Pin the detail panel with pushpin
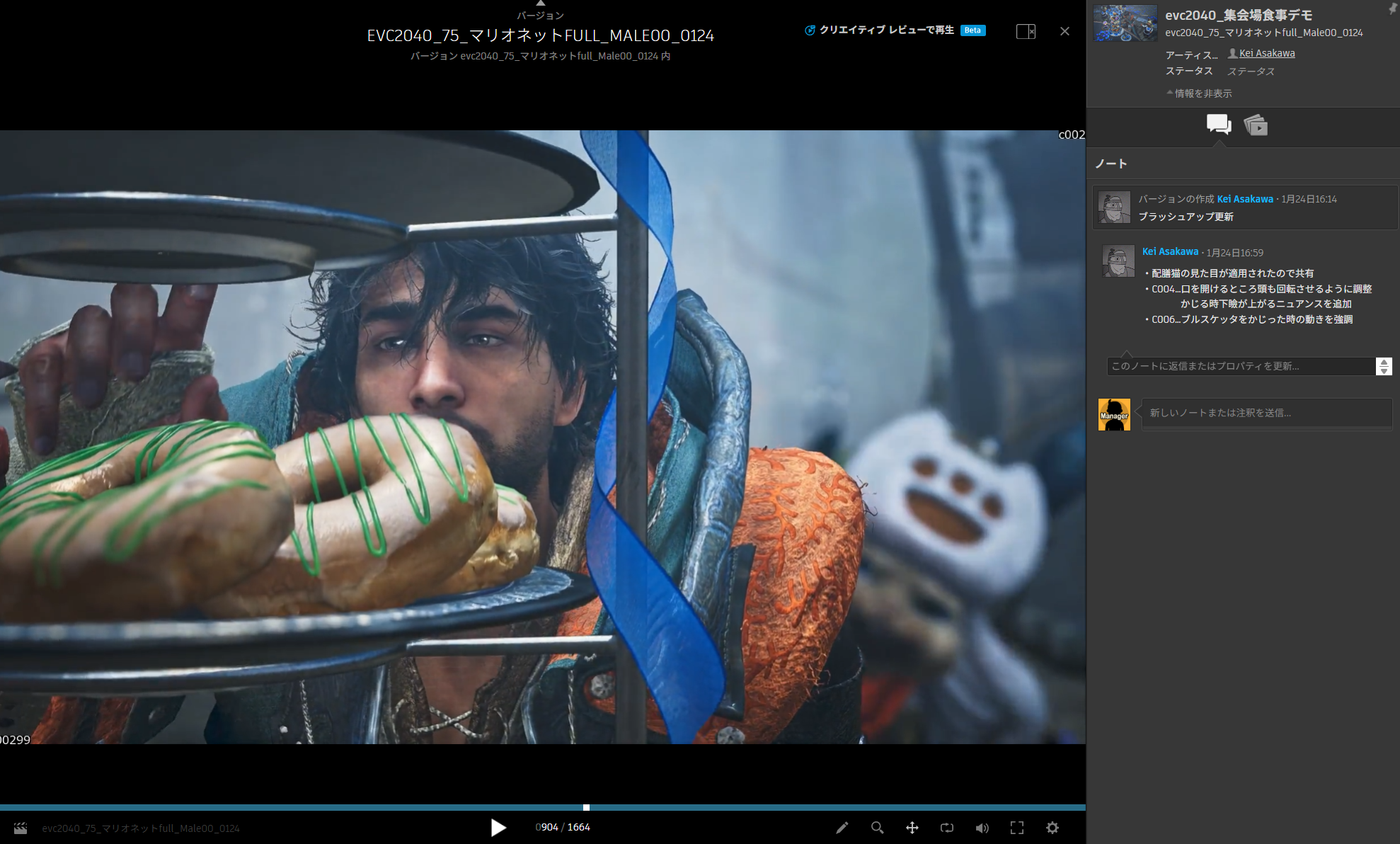 click(x=1393, y=8)
